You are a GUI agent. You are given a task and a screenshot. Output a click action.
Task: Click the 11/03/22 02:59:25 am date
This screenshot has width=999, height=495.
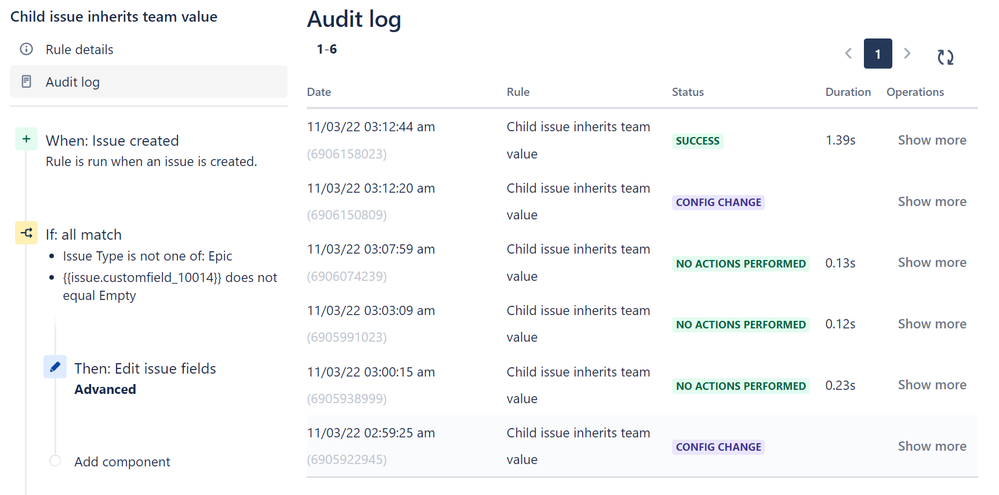tap(371, 433)
